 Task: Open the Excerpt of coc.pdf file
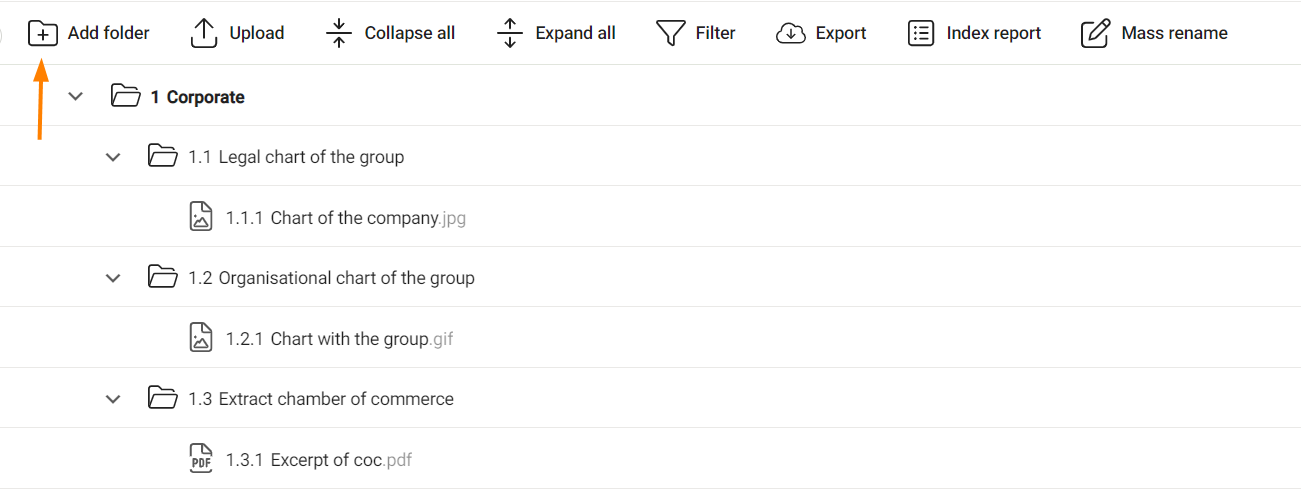click(x=319, y=460)
